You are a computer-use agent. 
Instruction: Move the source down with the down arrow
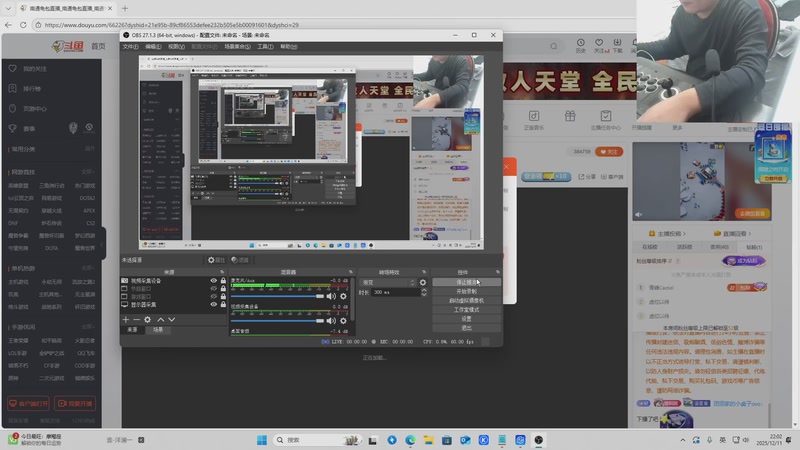[x=171, y=319]
